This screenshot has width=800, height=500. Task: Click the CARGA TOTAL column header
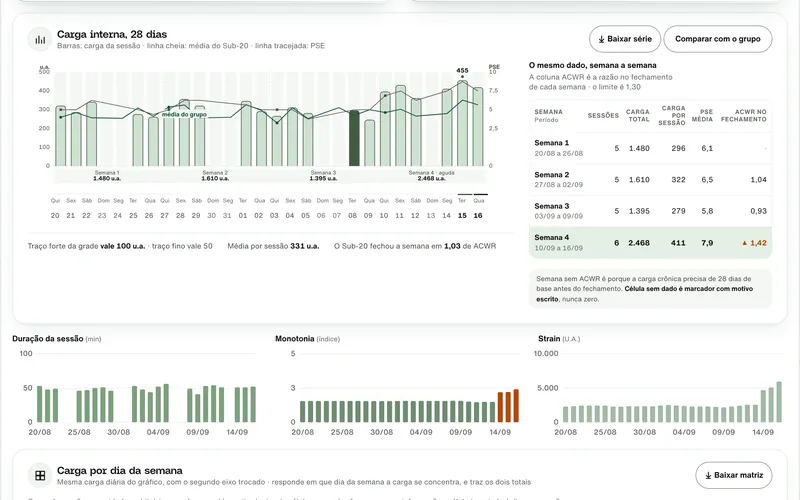click(x=638, y=115)
